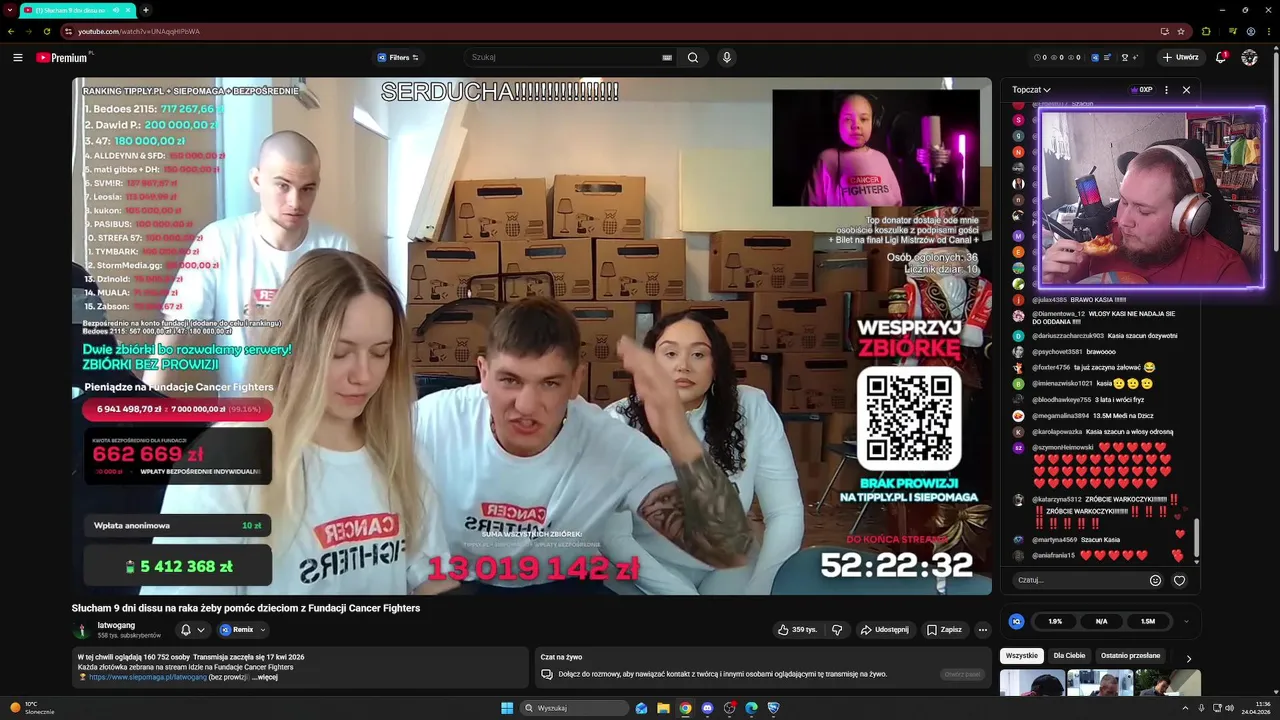Open the first recommended video thumbnail
1280x720 pixels.
[x=1032, y=683]
